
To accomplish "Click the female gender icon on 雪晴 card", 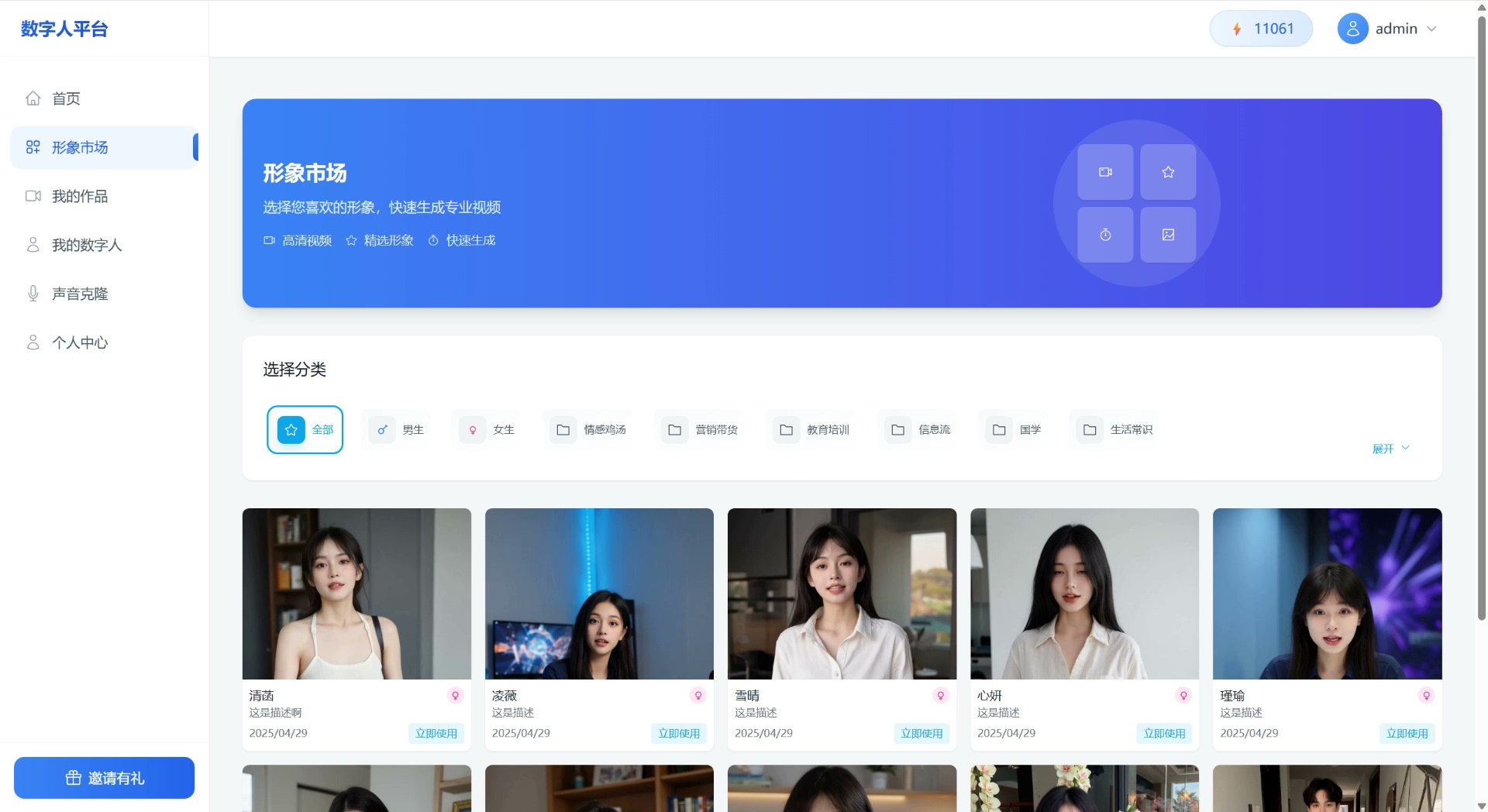I will (x=941, y=696).
